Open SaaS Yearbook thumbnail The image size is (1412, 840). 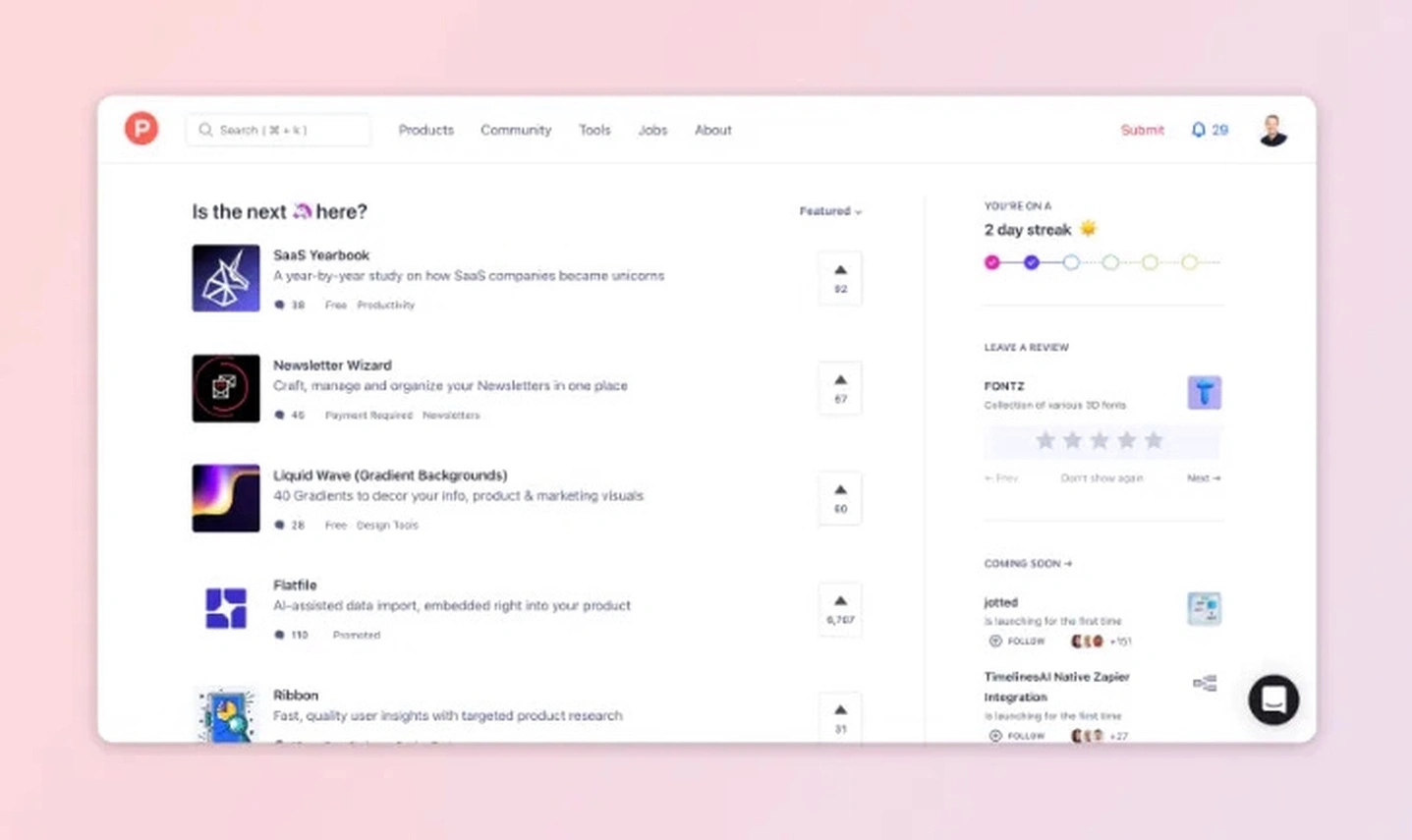click(226, 278)
